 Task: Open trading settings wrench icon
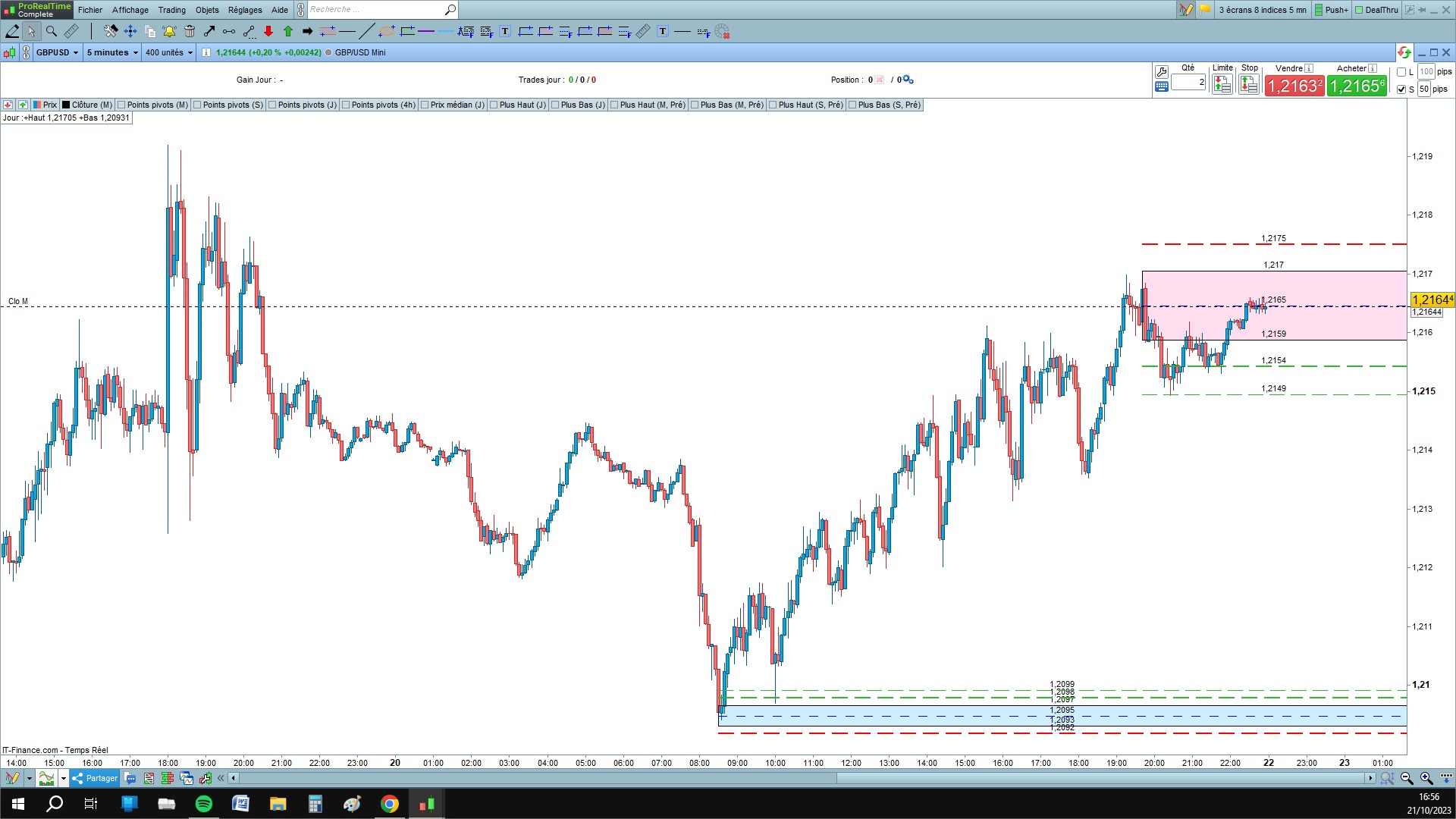1161,71
